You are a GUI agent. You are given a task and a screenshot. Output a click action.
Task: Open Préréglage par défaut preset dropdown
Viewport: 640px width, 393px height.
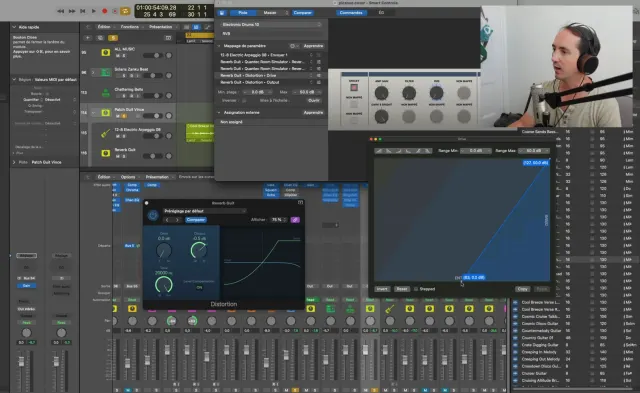tap(204, 211)
